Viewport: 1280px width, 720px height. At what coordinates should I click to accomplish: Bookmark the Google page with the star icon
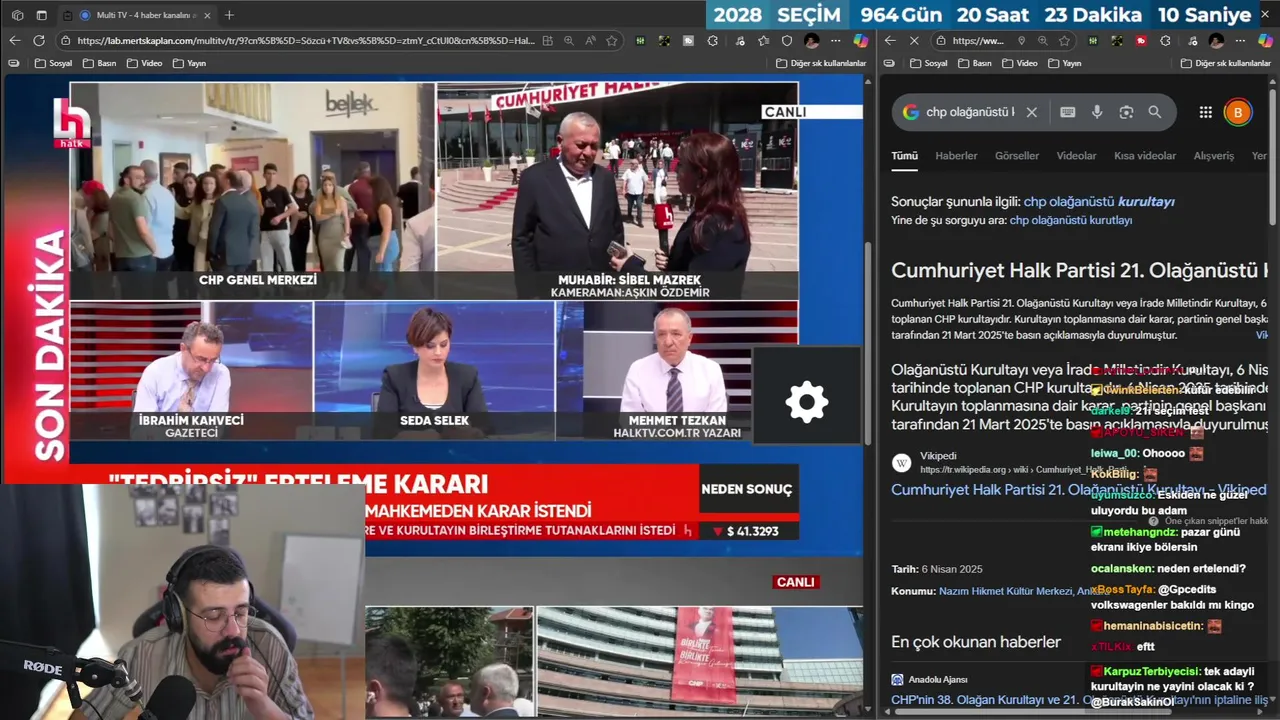[1064, 41]
